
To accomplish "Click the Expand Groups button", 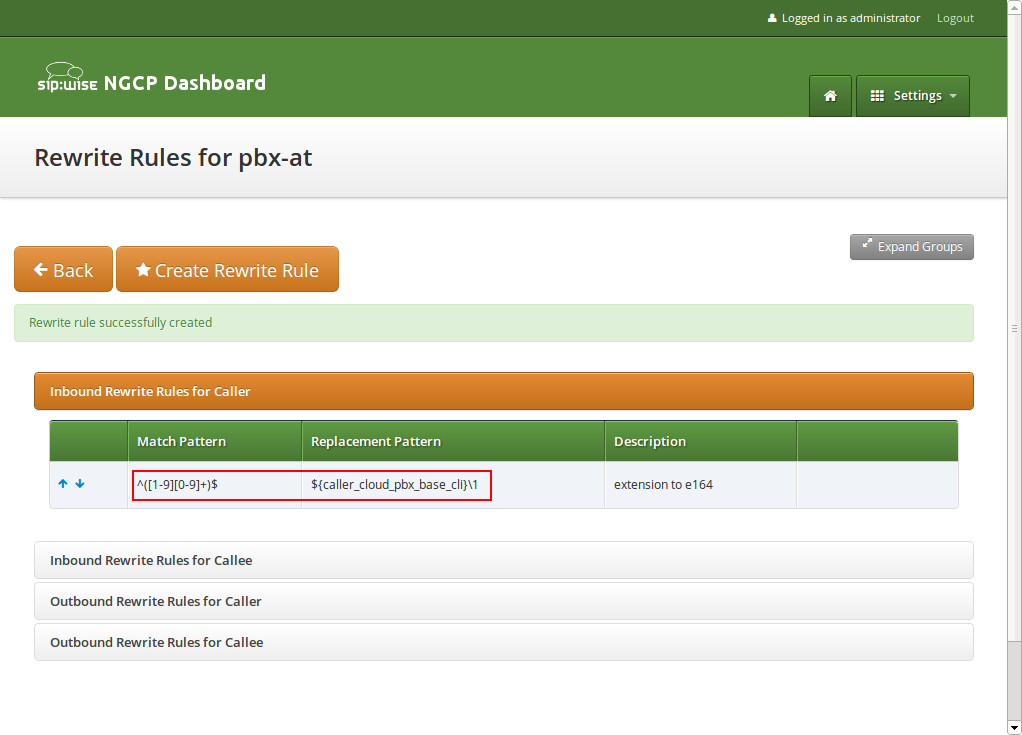I will point(911,247).
